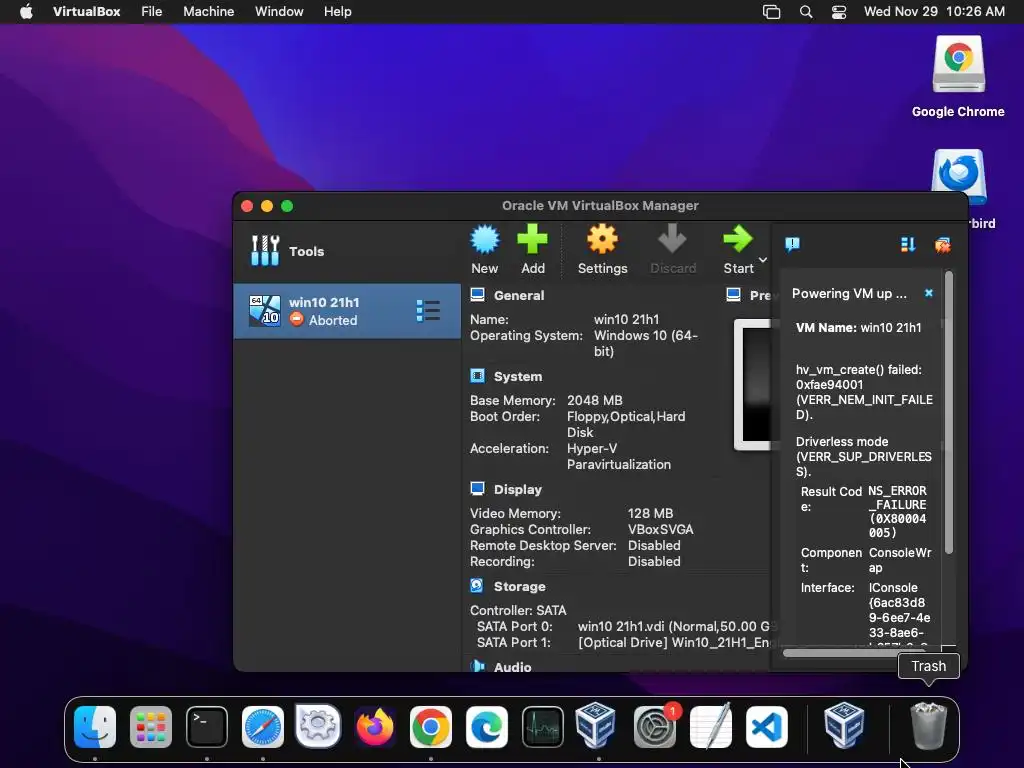Open Finder from the dock
The image size is (1024, 768).
click(x=95, y=726)
